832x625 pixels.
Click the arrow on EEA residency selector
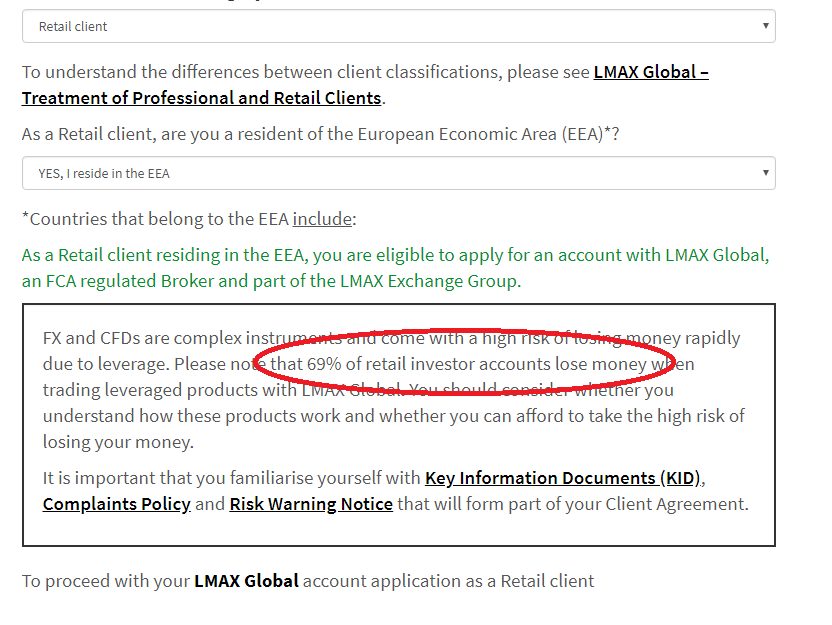765,173
